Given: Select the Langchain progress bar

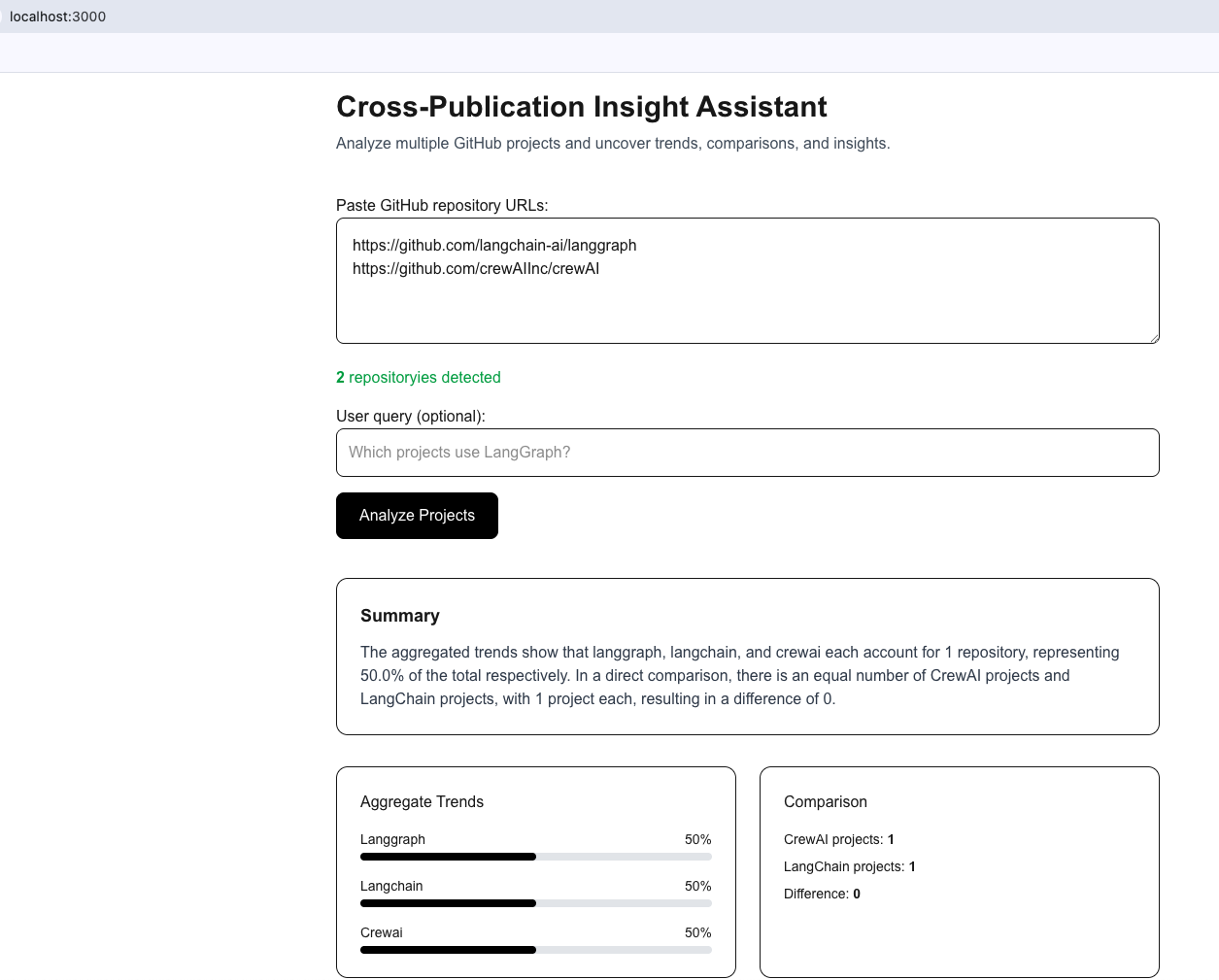Looking at the screenshot, I should 535,903.
